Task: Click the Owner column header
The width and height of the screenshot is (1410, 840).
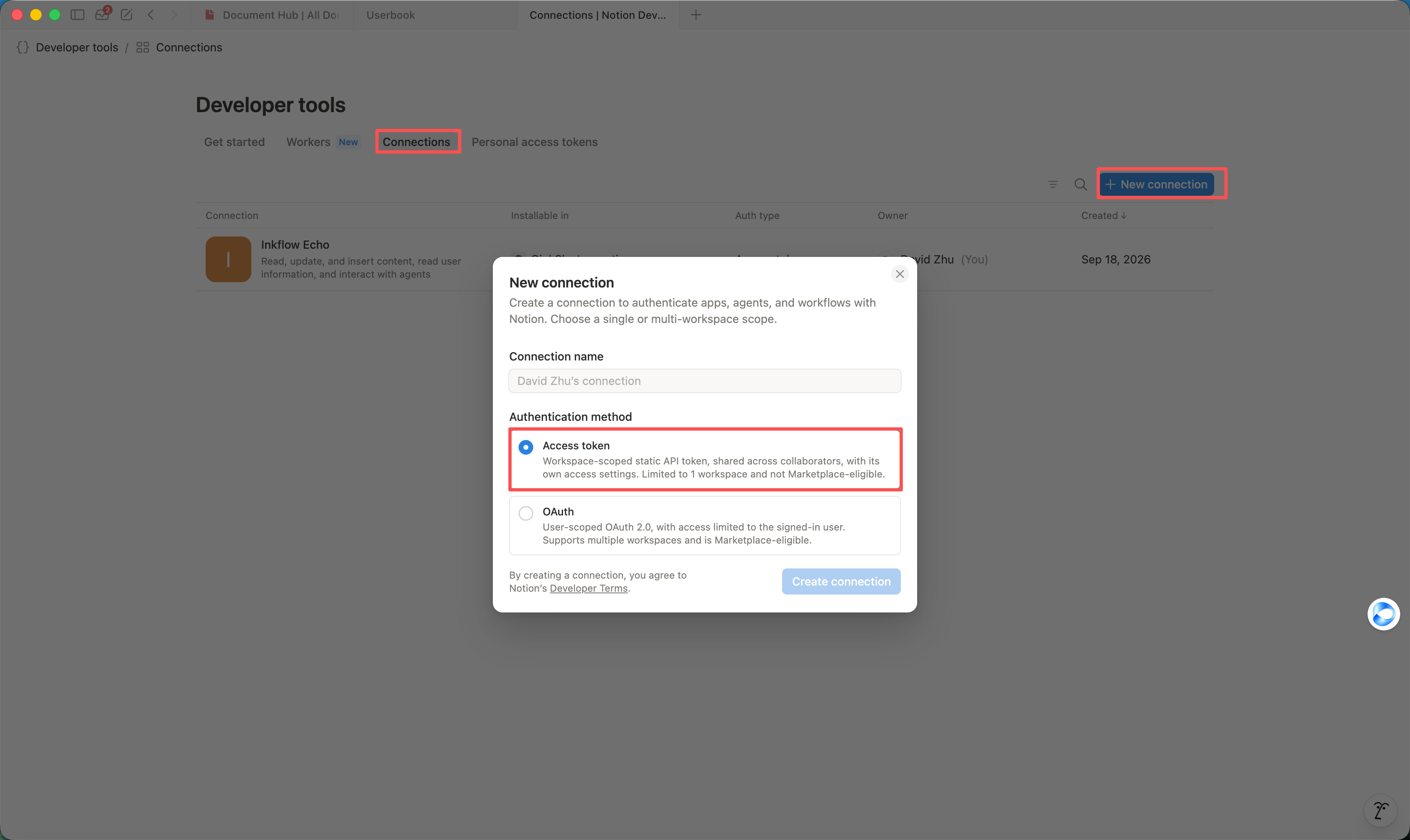Action: [892, 216]
